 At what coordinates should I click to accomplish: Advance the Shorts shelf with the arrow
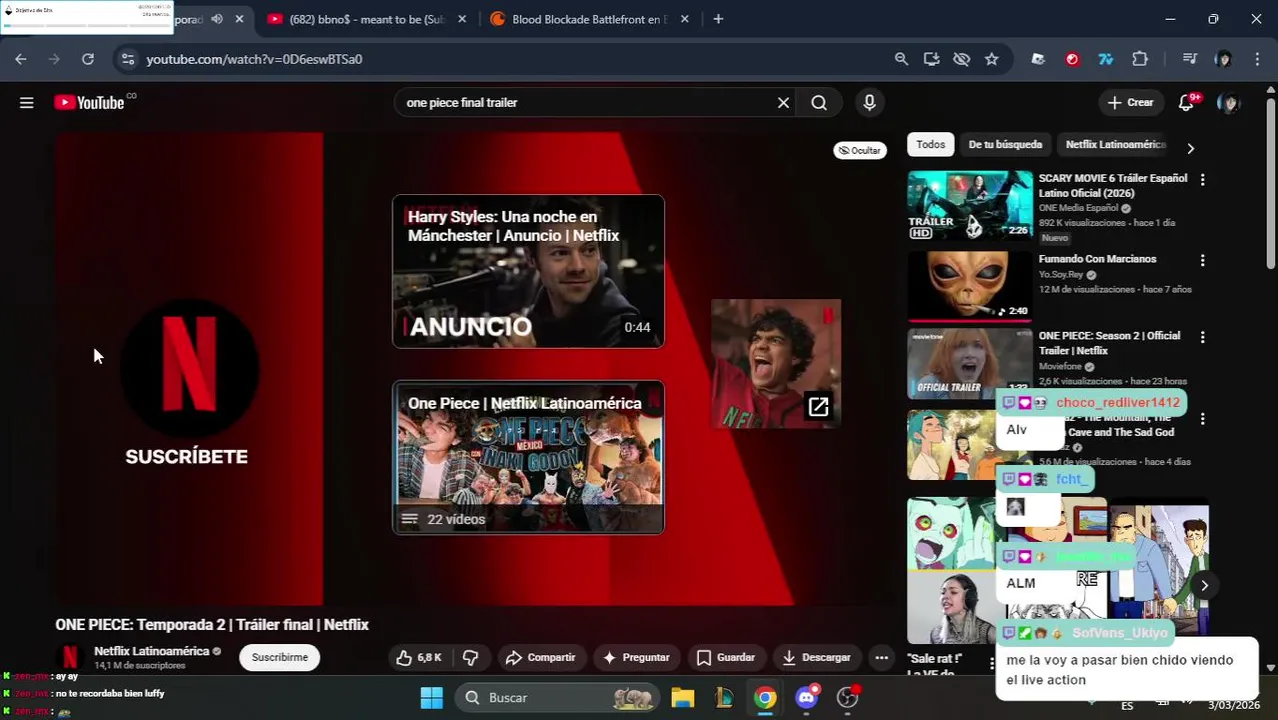click(x=1204, y=586)
